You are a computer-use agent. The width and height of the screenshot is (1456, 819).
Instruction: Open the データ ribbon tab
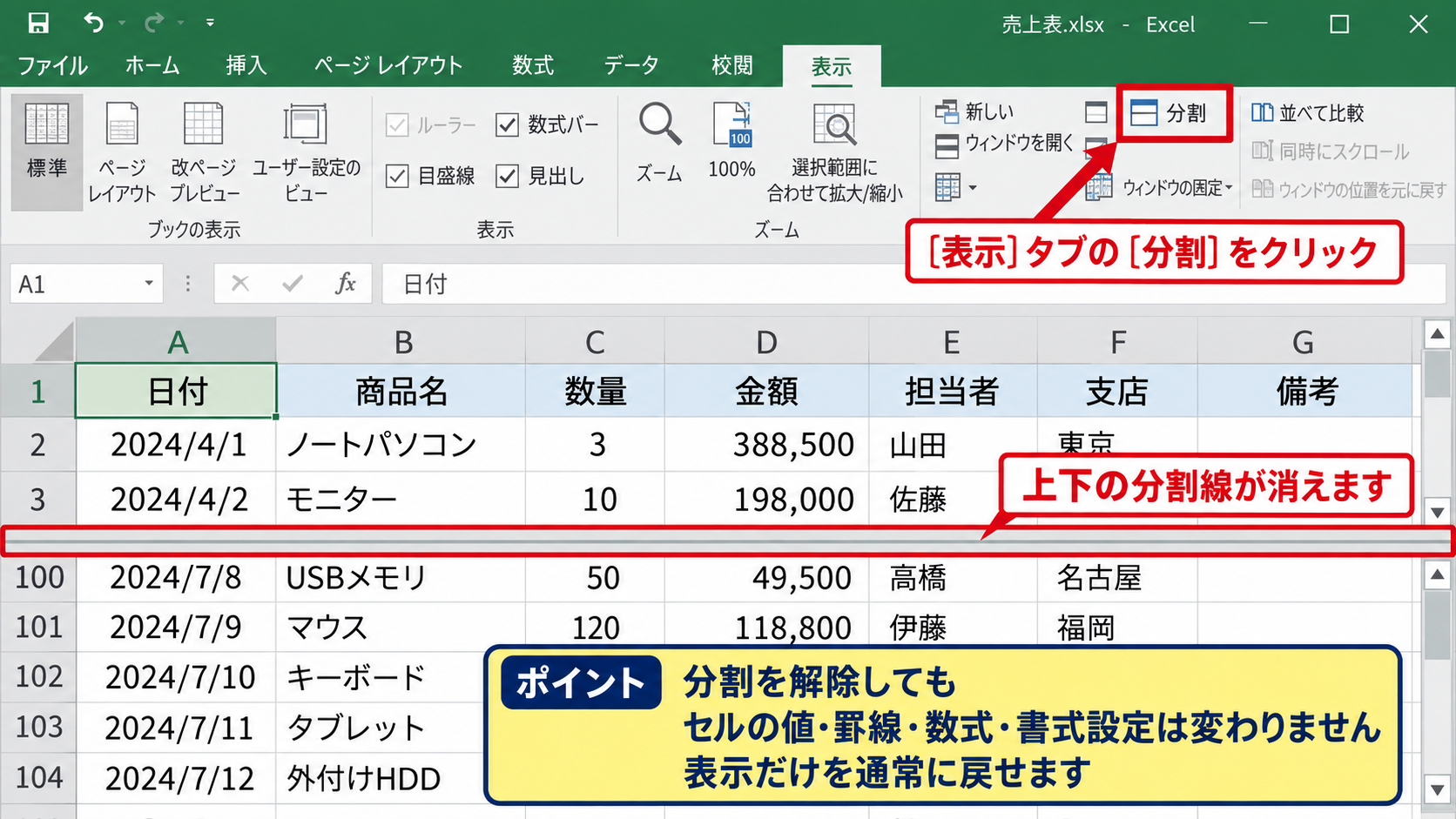click(632, 66)
